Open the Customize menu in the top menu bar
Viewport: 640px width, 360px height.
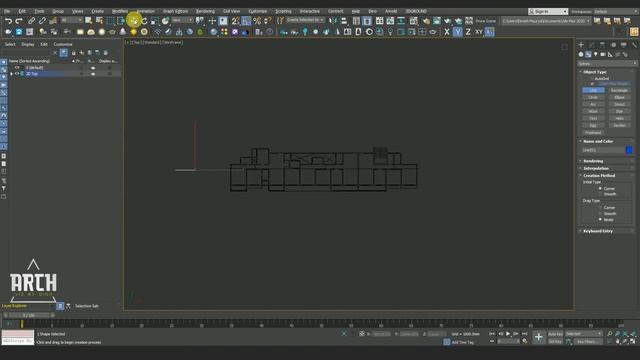click(x=258, y=11)
